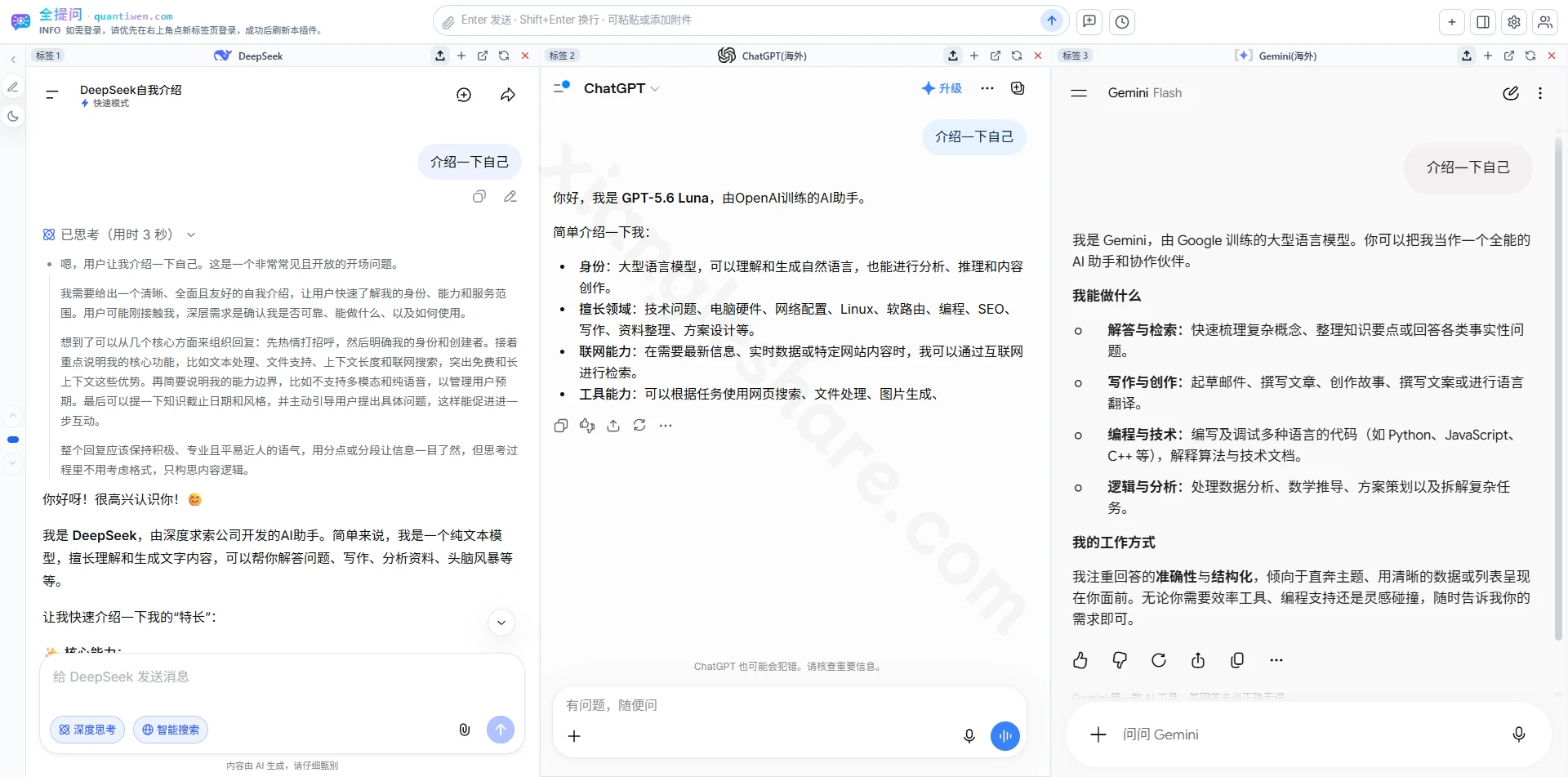Screen dimensions: 1568x777
Task: Open Gemini three-dot options menu
Action: (x=1540, y=93)
